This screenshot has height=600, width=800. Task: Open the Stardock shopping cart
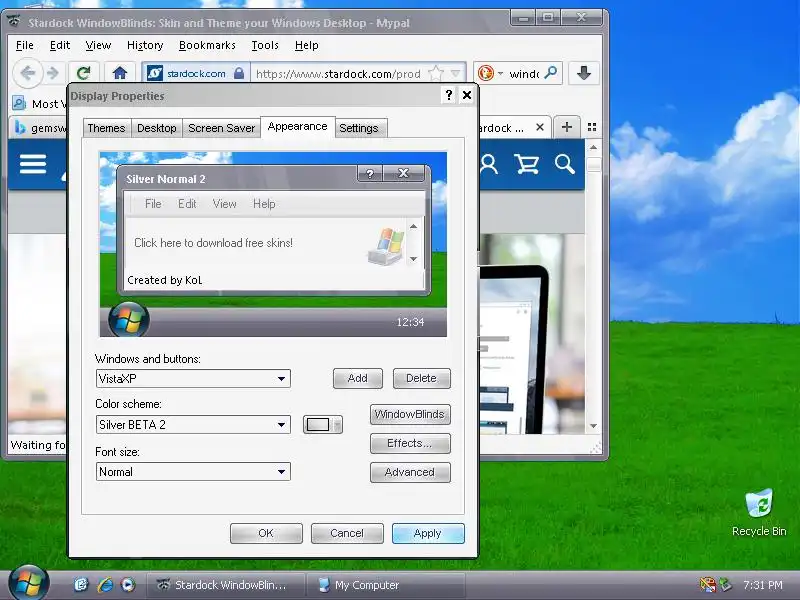tap(527, 164)
